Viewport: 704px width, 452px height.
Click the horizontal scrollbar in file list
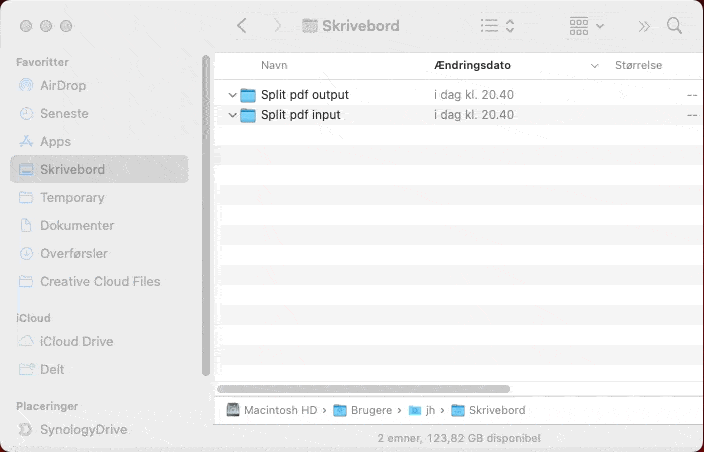point(364,388)
